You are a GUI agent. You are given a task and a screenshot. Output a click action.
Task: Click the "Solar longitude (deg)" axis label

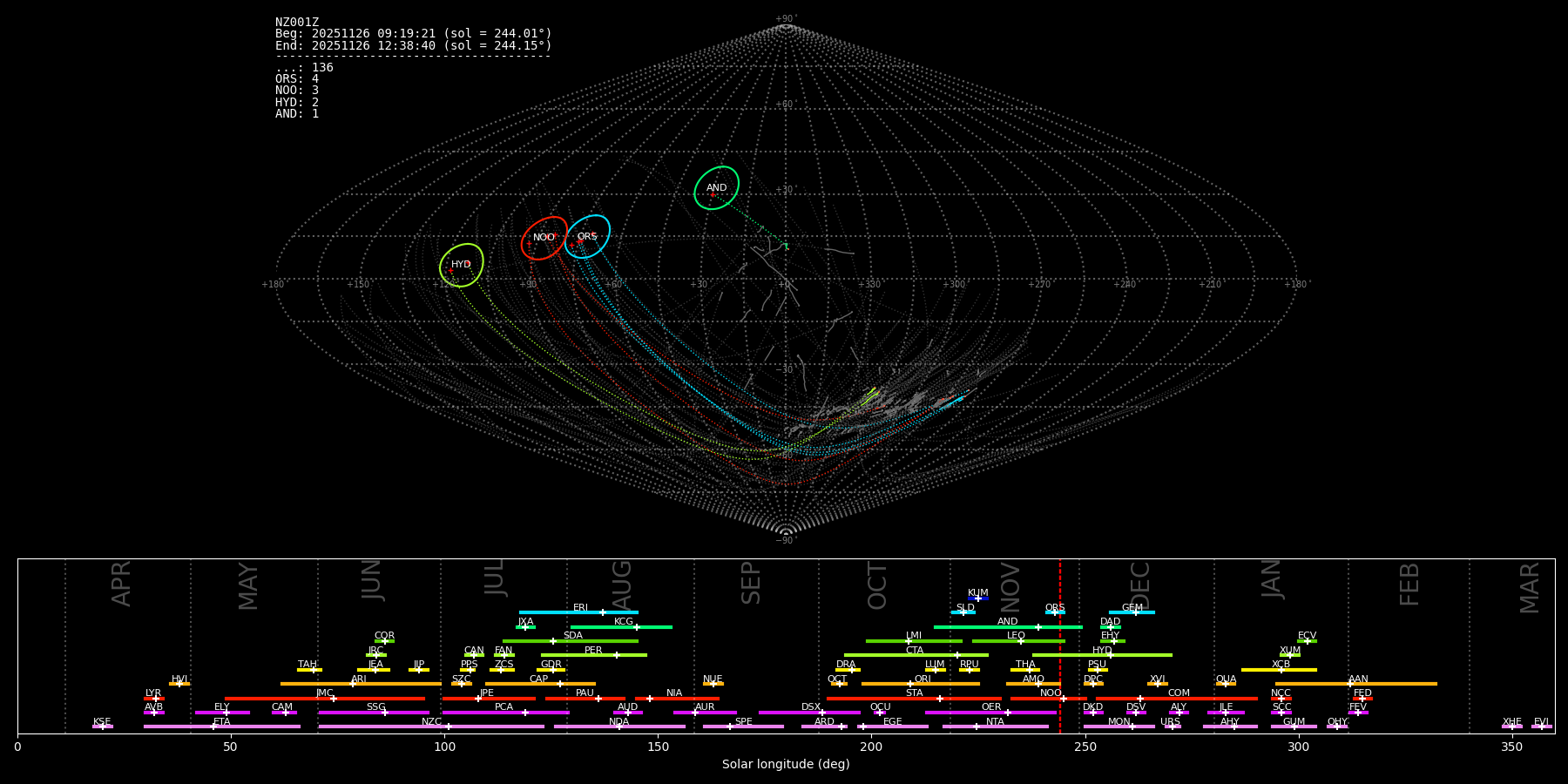coord(786,765)
